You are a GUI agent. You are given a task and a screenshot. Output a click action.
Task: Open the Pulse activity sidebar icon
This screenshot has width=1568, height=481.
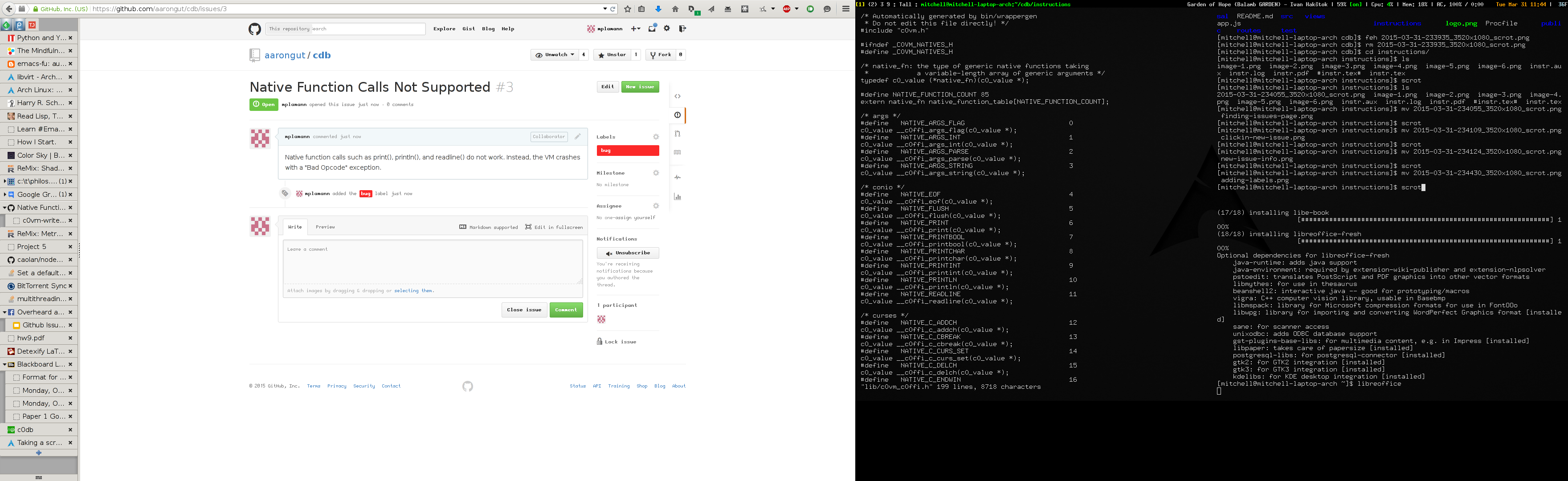pos(678,178)
